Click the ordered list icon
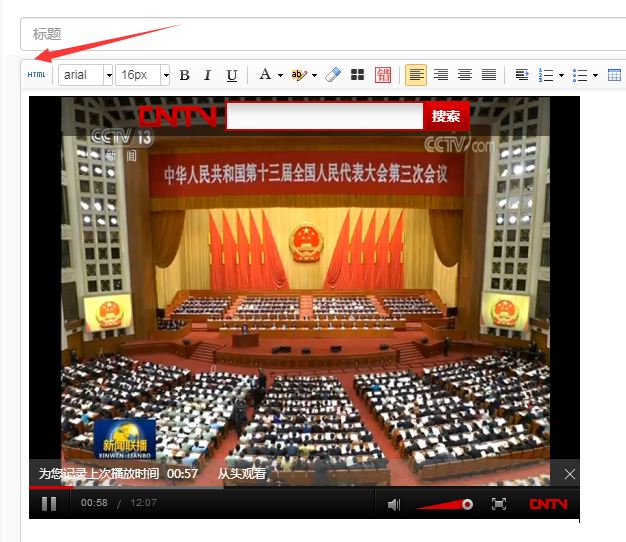This screenshot has height=542, width=626. click(547, 75)
